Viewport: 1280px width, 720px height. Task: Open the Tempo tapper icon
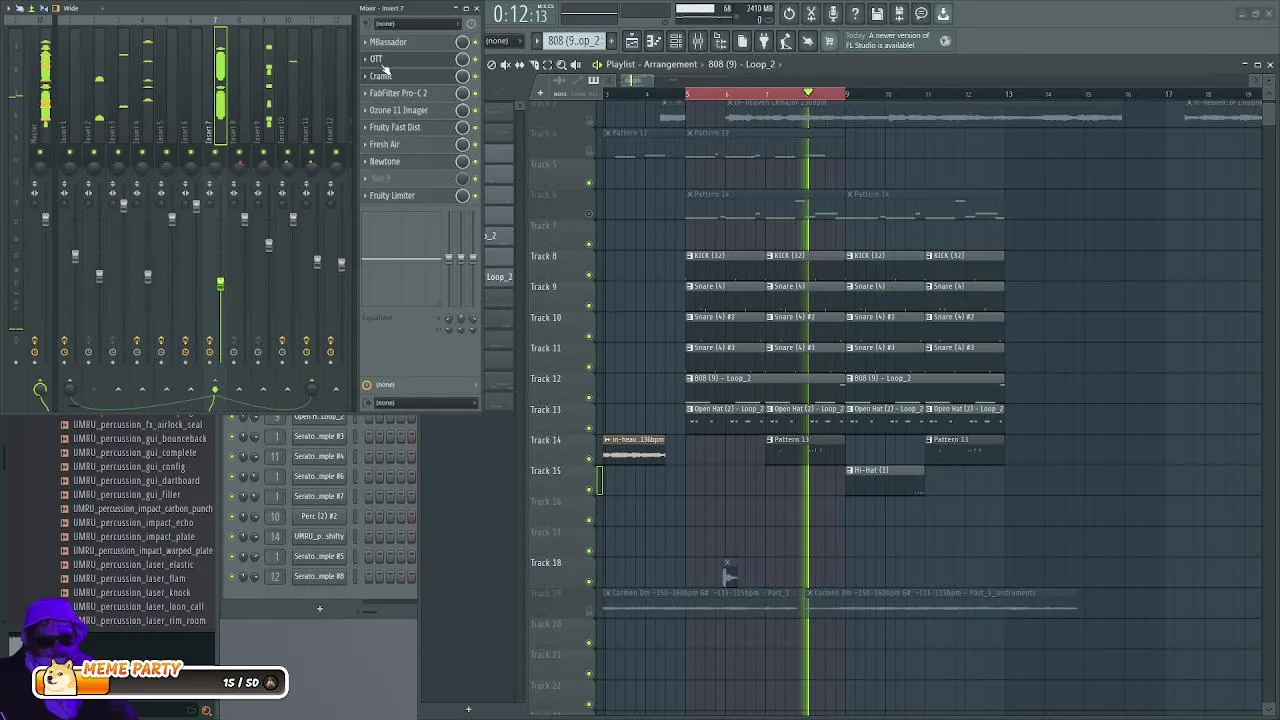pos(786,41)
